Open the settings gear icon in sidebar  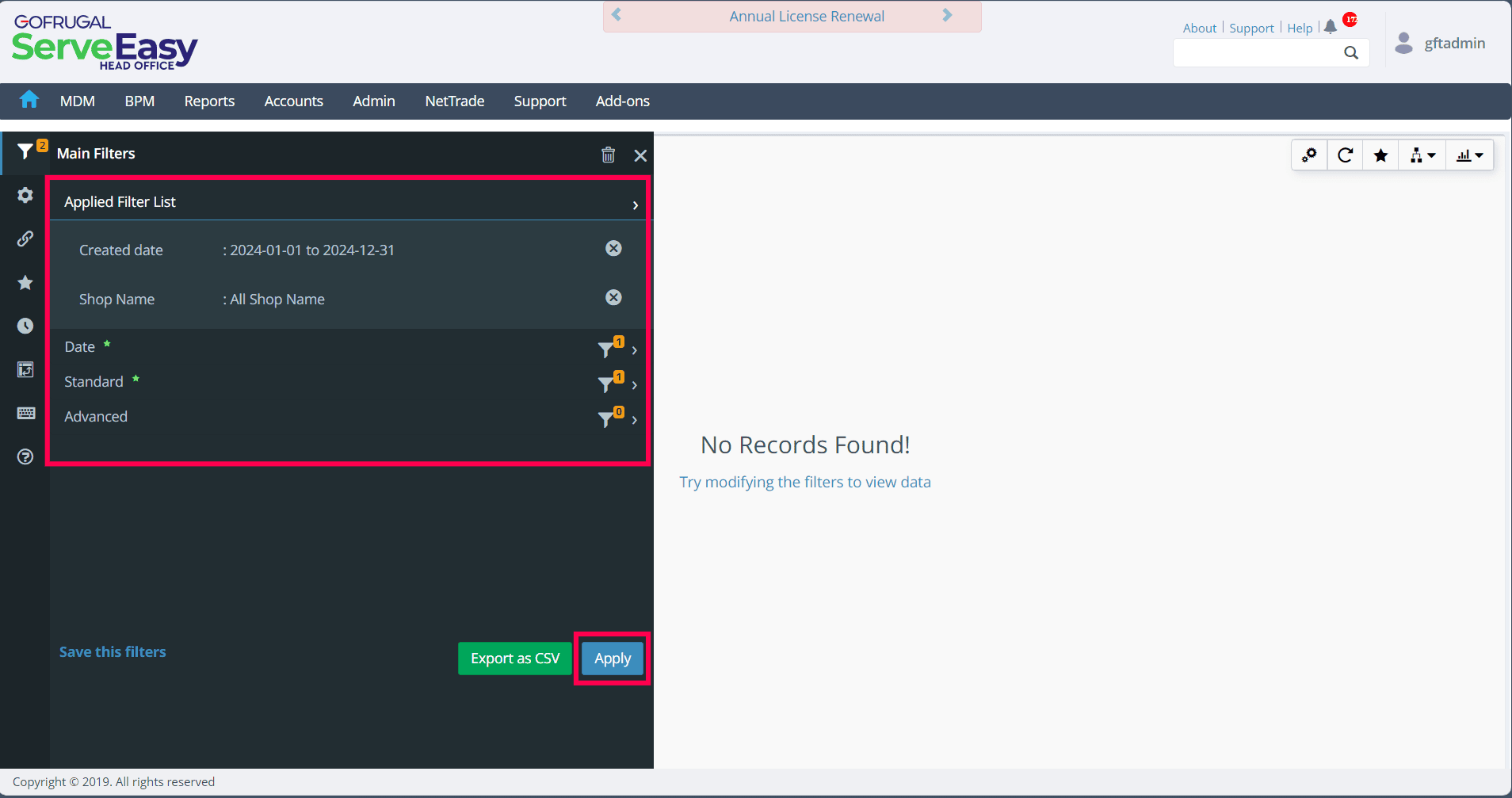pyautogui.click(x=25, y=195)
